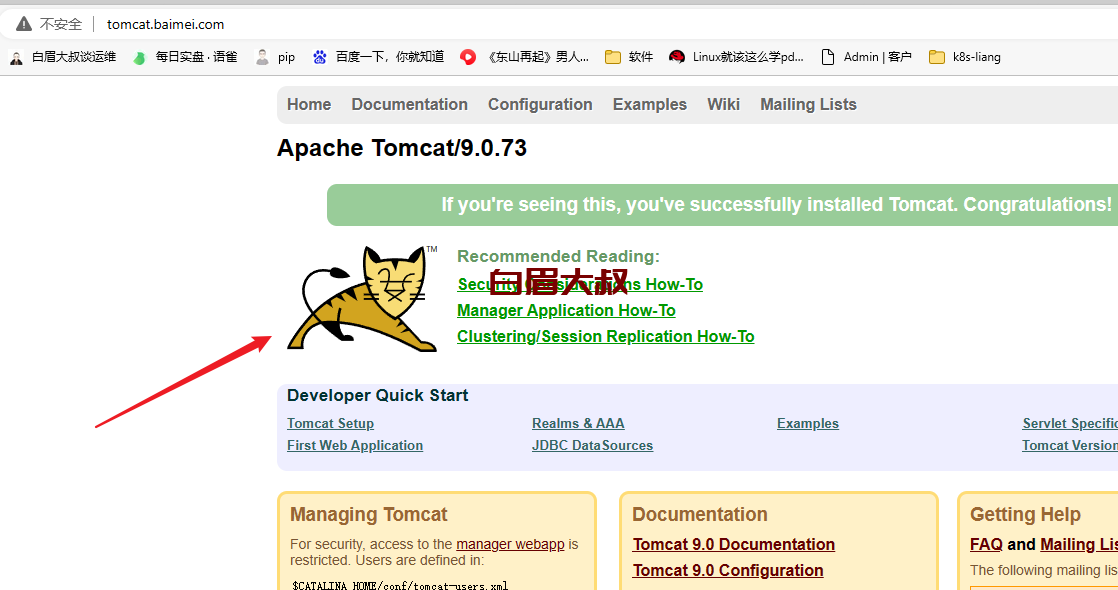Image resolution: width=1118 pixels, height=590 pixels.
Task: Go to the Home nav item
Action: tap(309, 104)
